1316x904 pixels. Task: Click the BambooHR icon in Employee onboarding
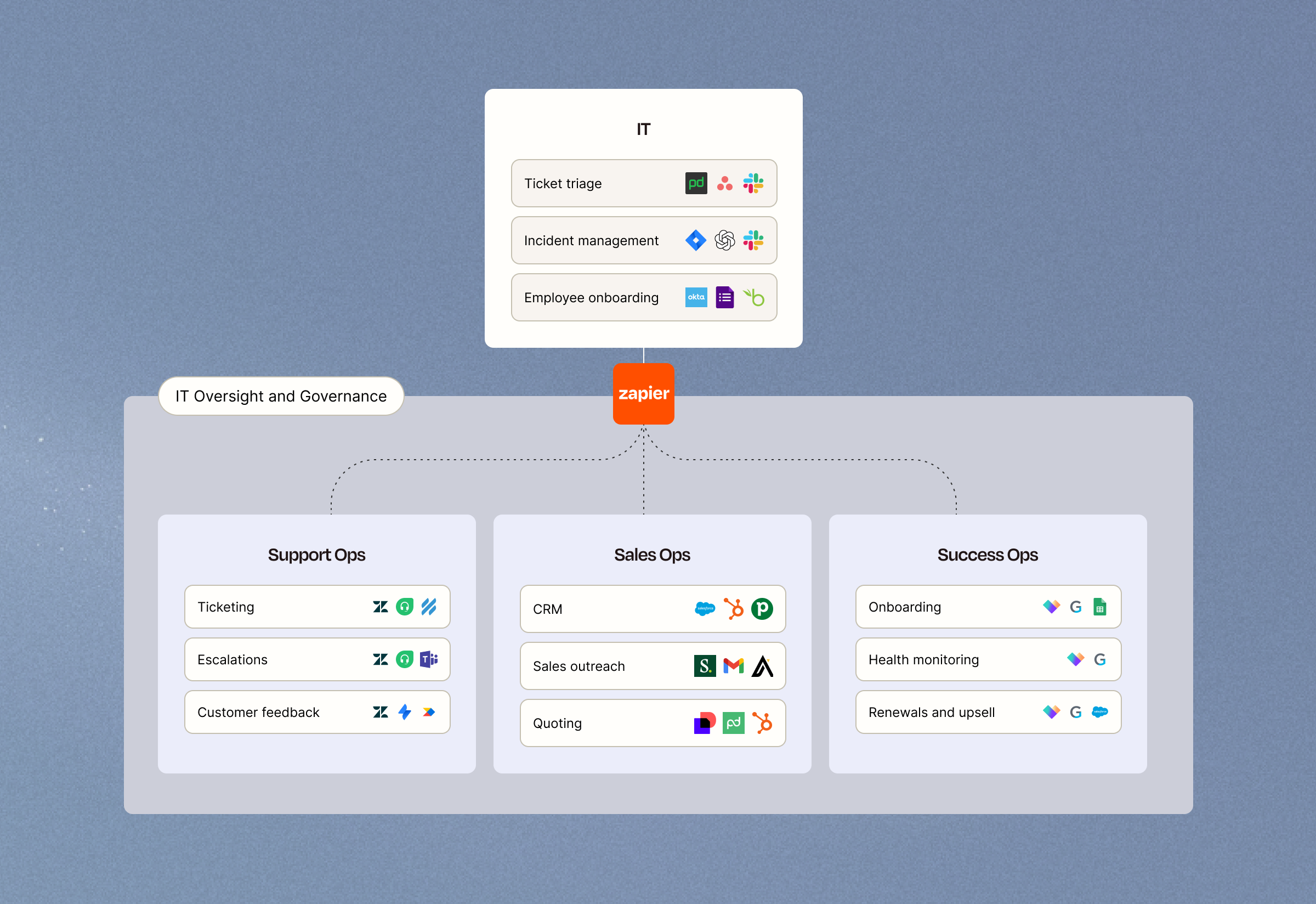click(754, 297)
